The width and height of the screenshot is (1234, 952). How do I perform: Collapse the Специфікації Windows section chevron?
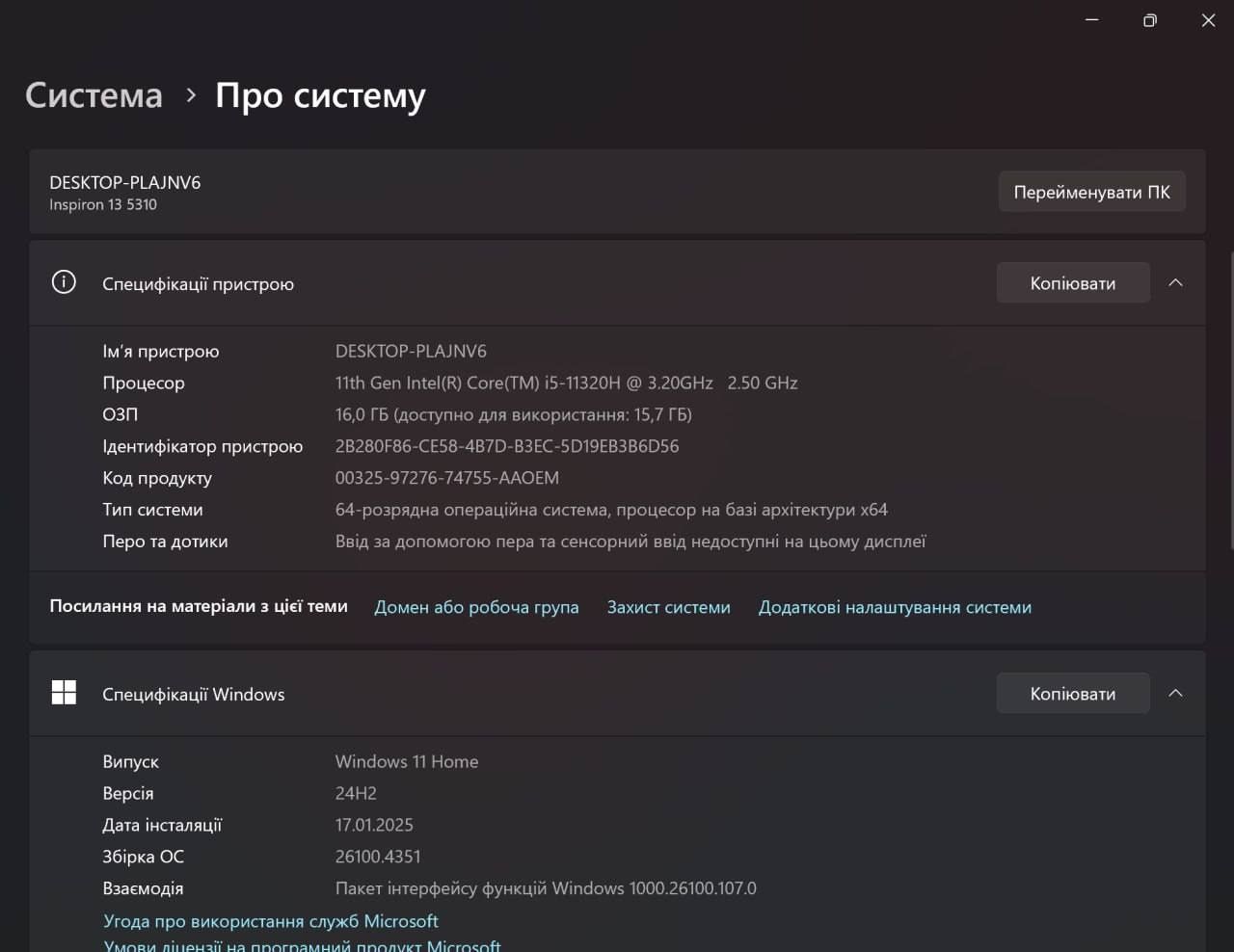tap(1175, 693)
